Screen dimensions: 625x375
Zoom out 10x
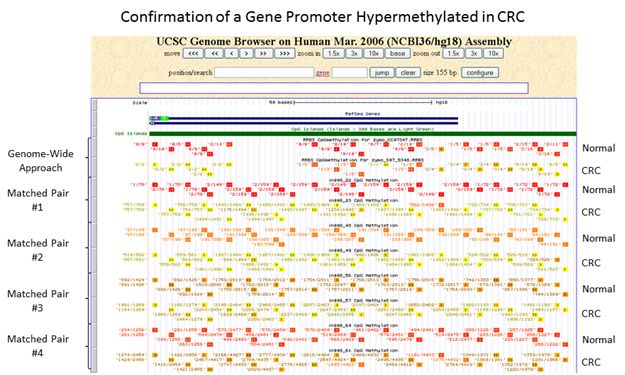point(493,53)
